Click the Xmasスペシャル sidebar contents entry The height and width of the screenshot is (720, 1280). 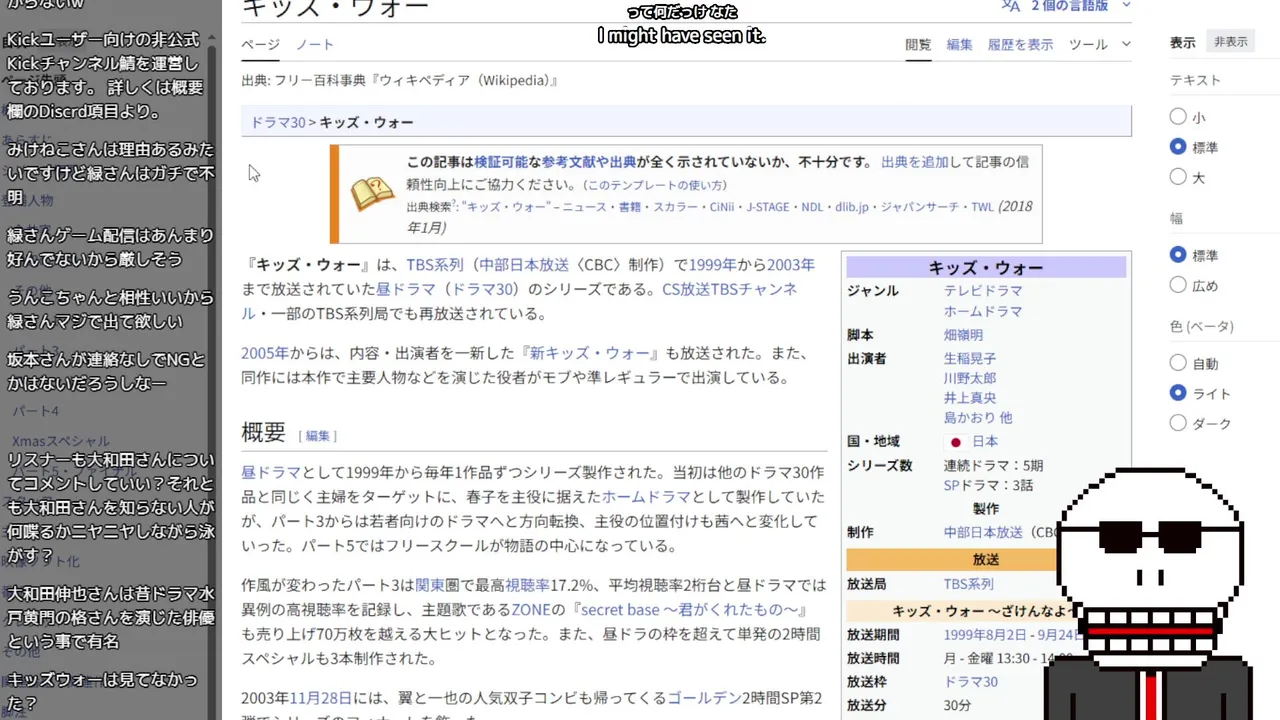click(61, 441)
